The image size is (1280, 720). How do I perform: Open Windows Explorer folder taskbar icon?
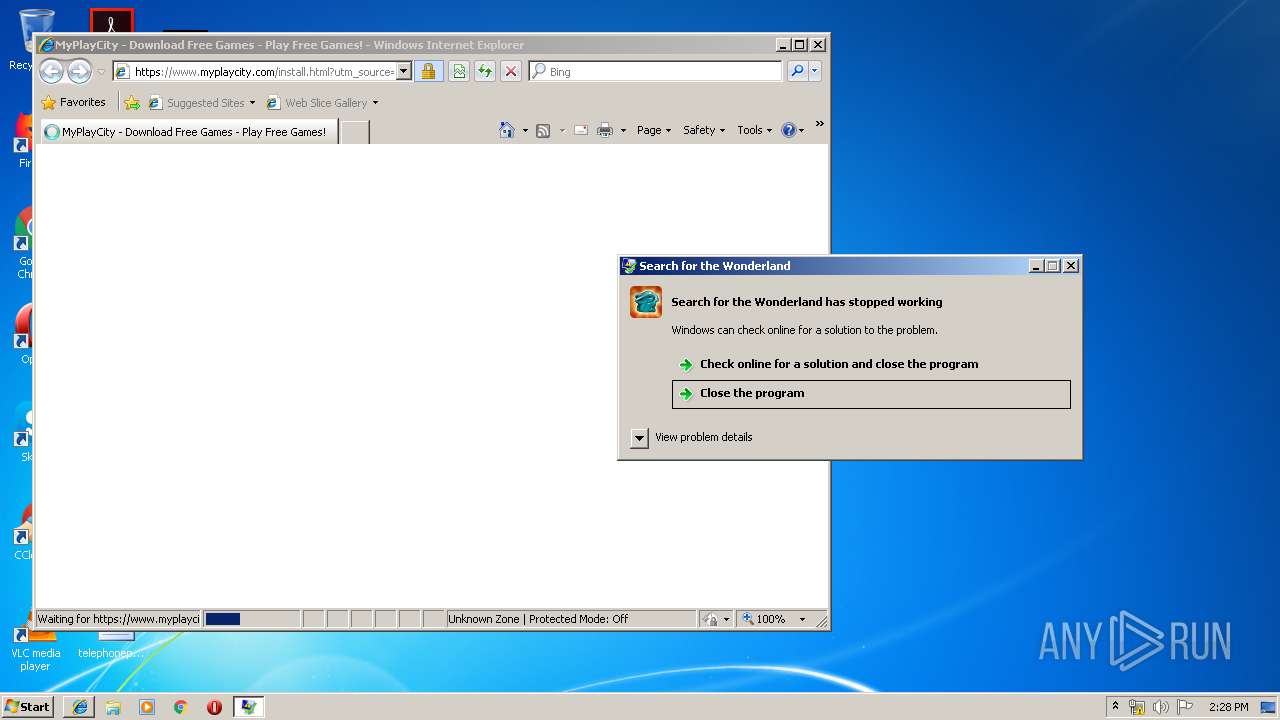pos(113,707)
